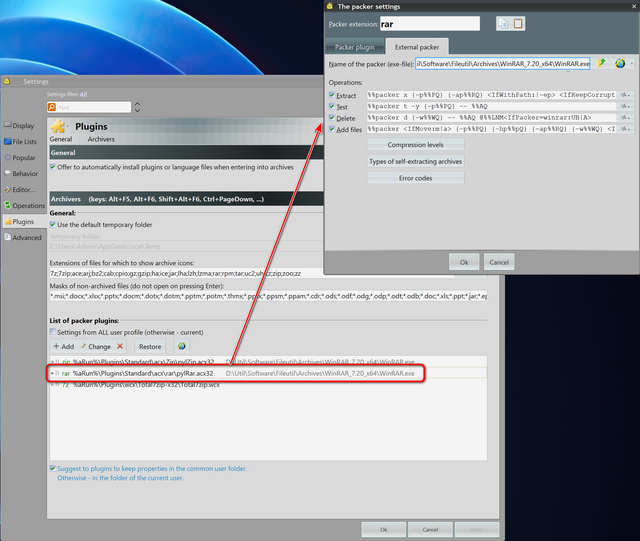Toggle the Add files operation checkbox
This screenshot has height=541, width=640.
332,129
